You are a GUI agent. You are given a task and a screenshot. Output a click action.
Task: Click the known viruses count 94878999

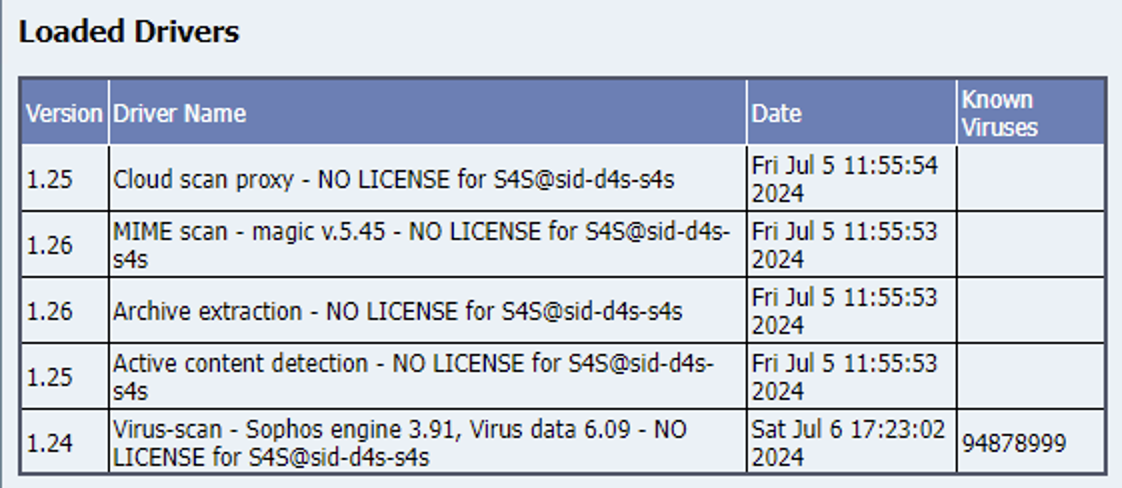1013,443
